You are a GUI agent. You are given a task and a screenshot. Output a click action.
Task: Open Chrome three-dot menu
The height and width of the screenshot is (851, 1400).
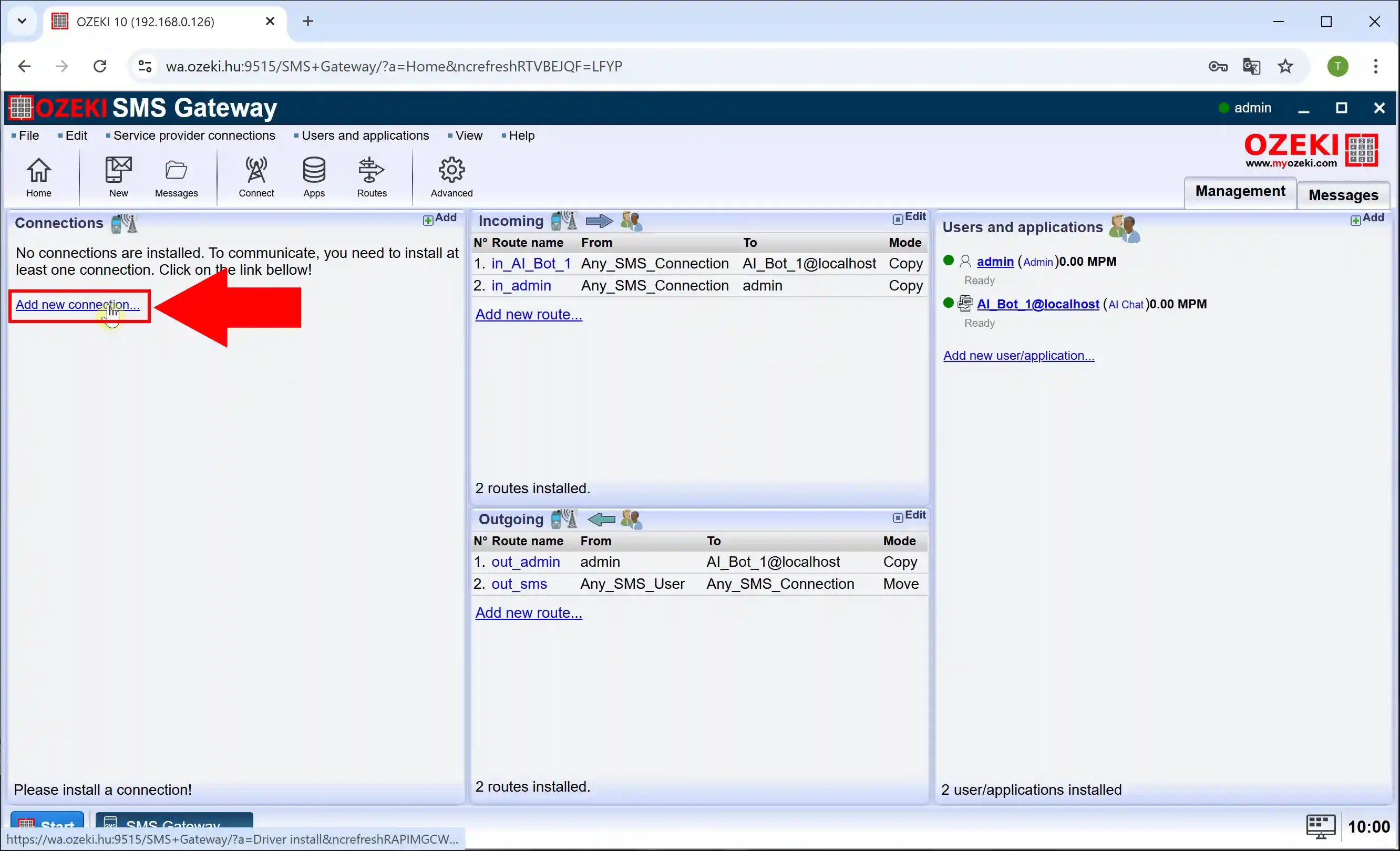[1376, 67]
